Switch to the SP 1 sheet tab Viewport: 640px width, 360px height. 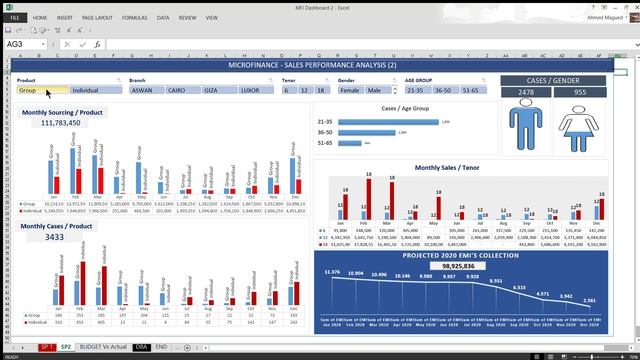pos(47,347)
